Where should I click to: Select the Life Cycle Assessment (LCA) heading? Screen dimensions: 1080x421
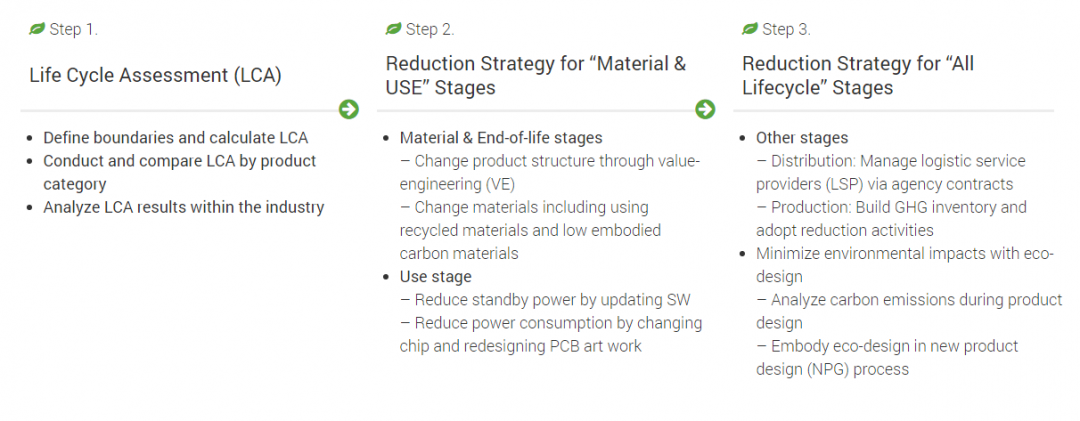[156, 75]
